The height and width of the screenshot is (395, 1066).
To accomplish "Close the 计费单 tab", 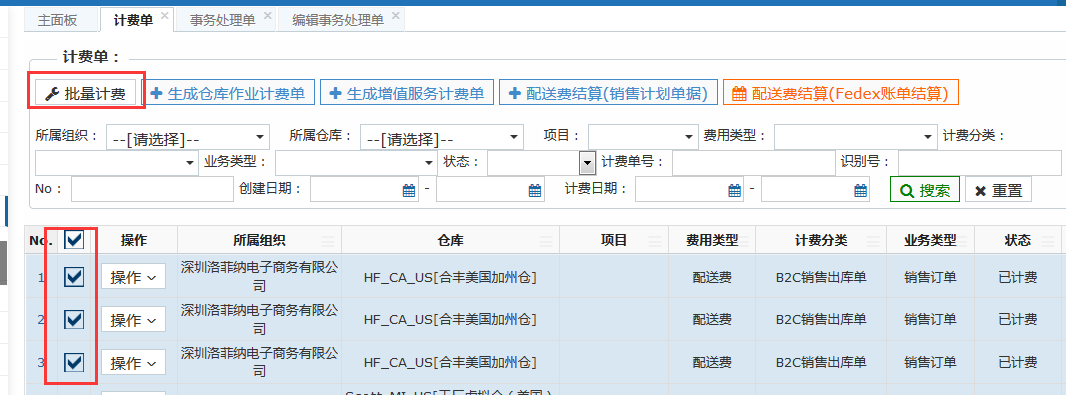I will 165,16.
